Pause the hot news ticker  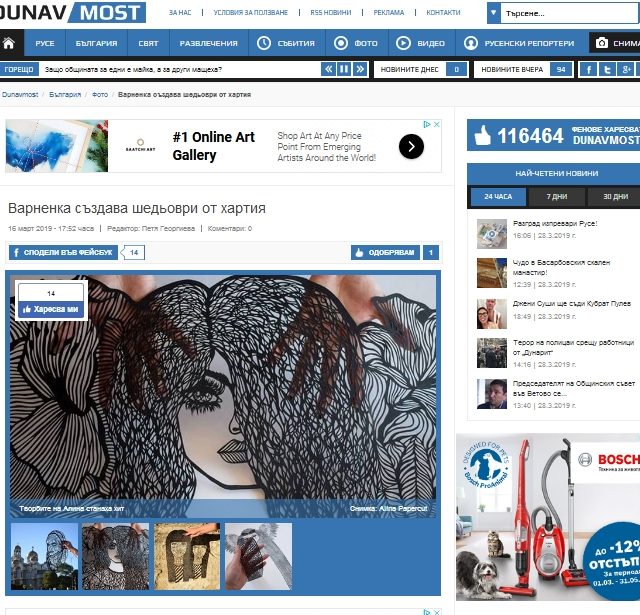tap(344, 69)
